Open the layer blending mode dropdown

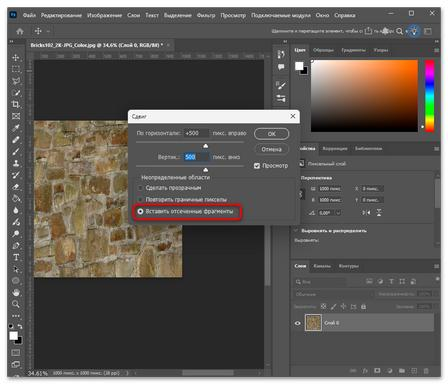click(333, 294)
